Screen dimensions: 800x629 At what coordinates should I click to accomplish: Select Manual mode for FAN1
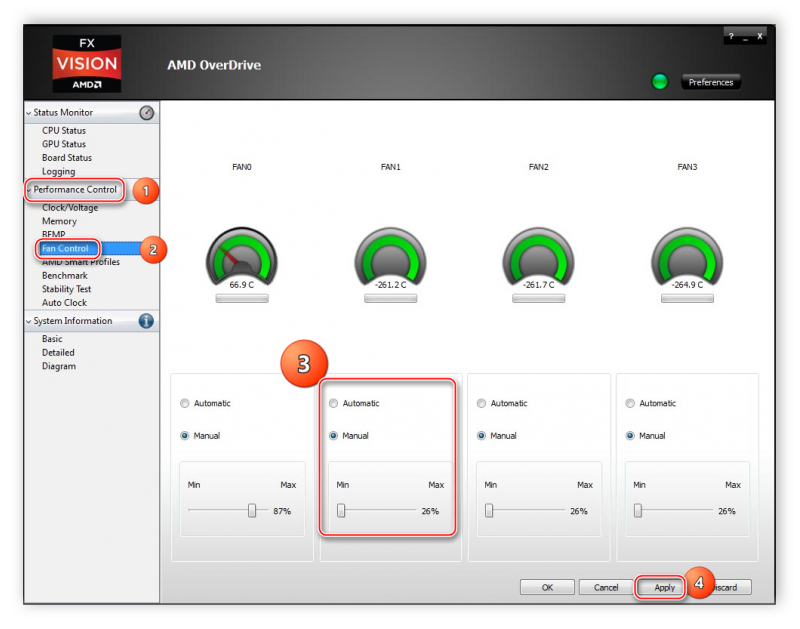click(x=333, y=436)
